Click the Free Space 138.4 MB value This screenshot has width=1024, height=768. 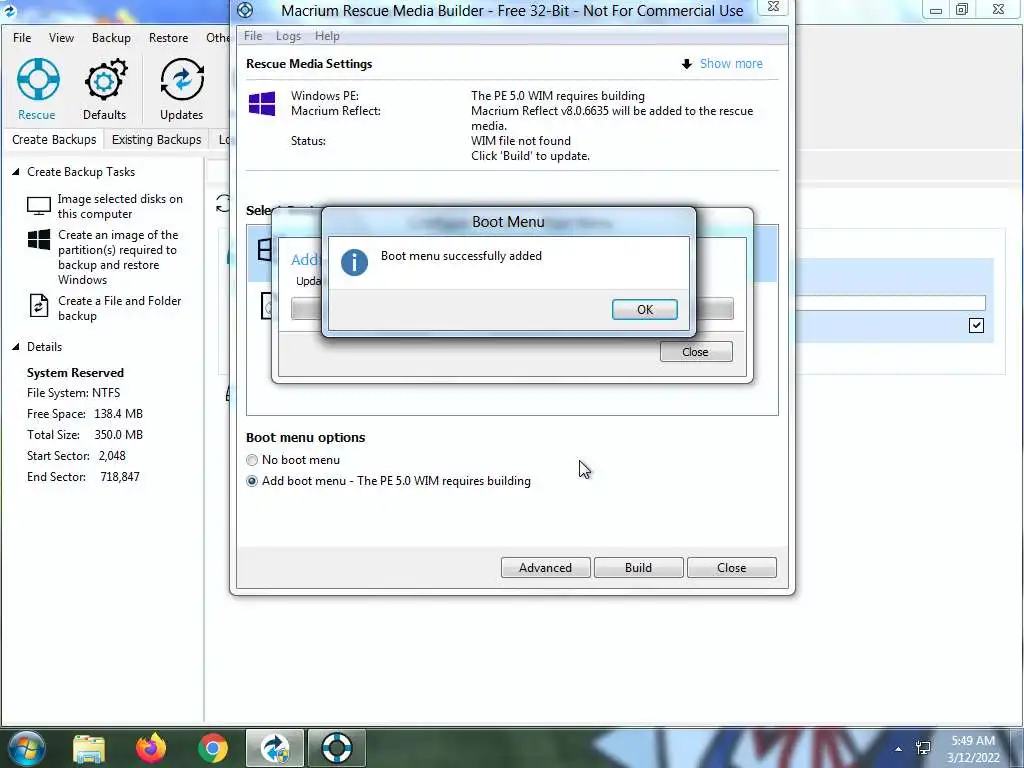click(118, 414)
